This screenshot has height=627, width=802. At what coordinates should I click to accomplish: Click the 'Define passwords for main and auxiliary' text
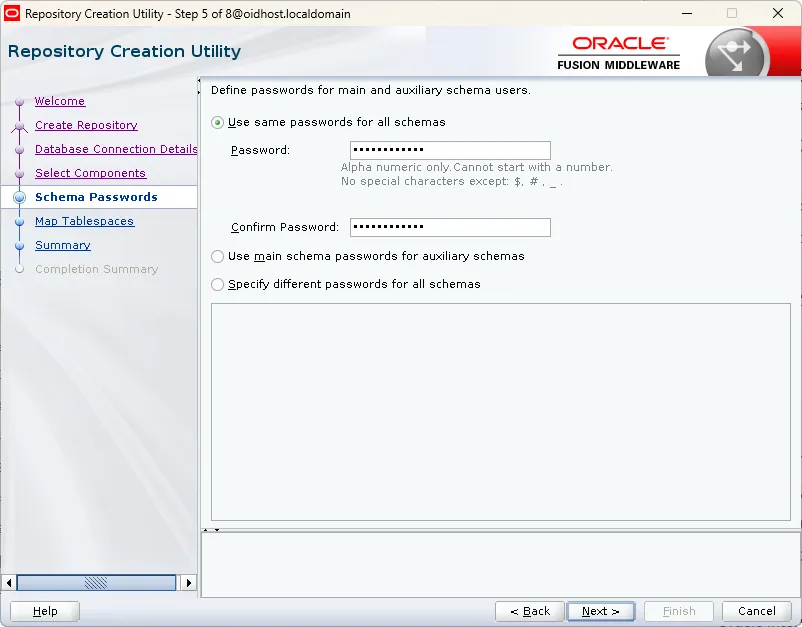pos(371,90)
